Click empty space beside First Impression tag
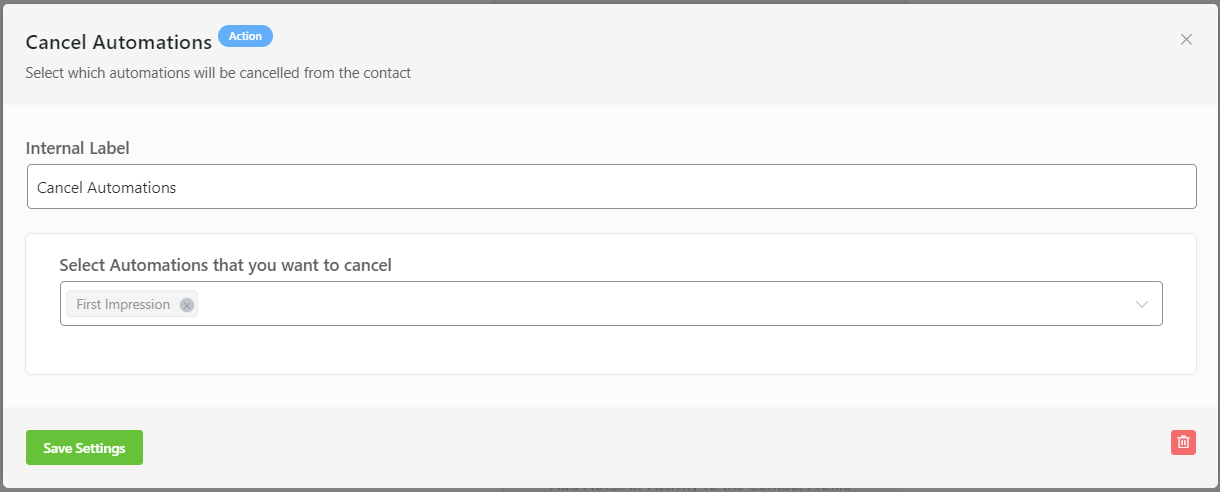 660,304
